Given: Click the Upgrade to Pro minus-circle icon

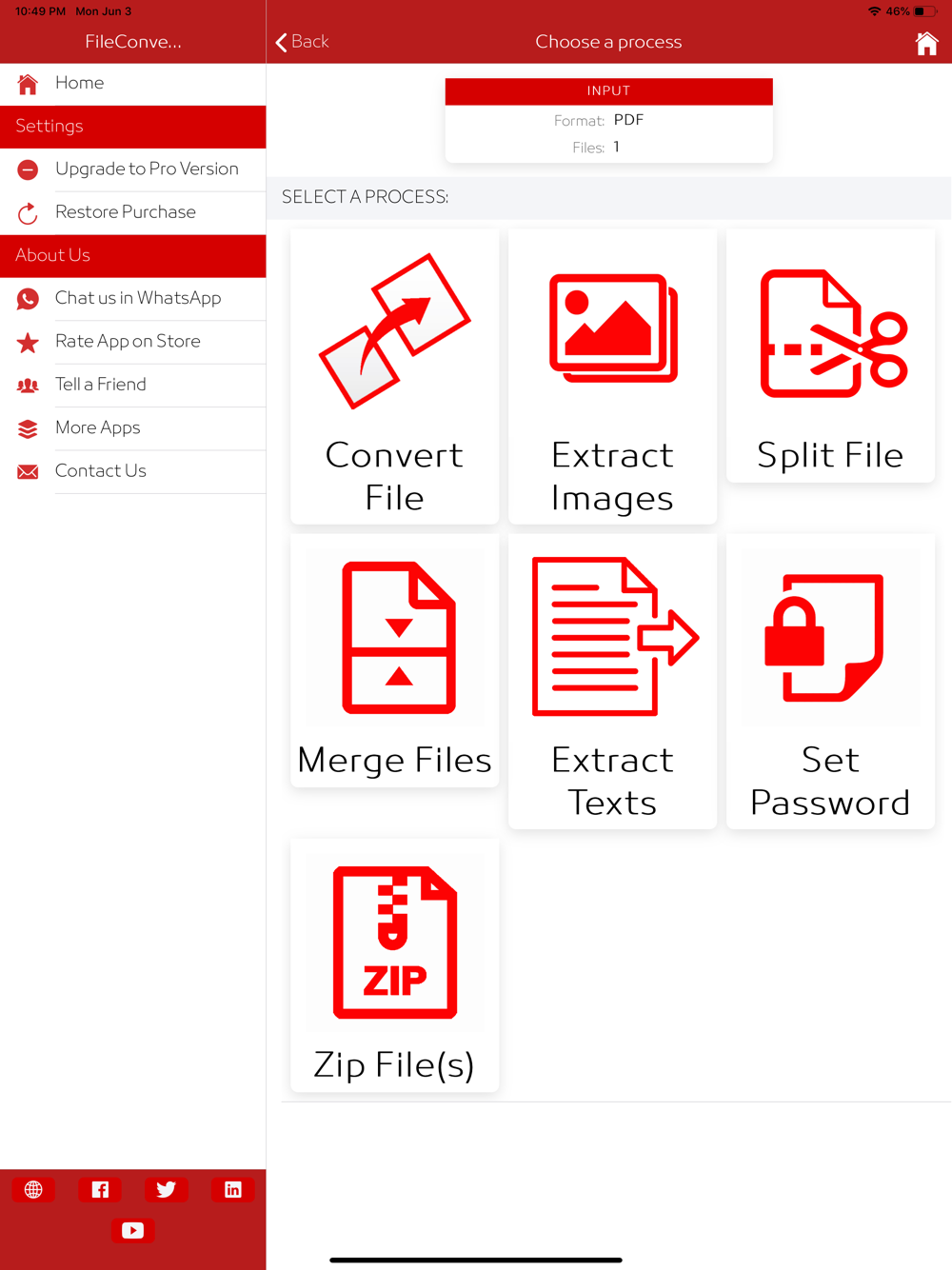Looking at the screenshot, I should point(28,169).
